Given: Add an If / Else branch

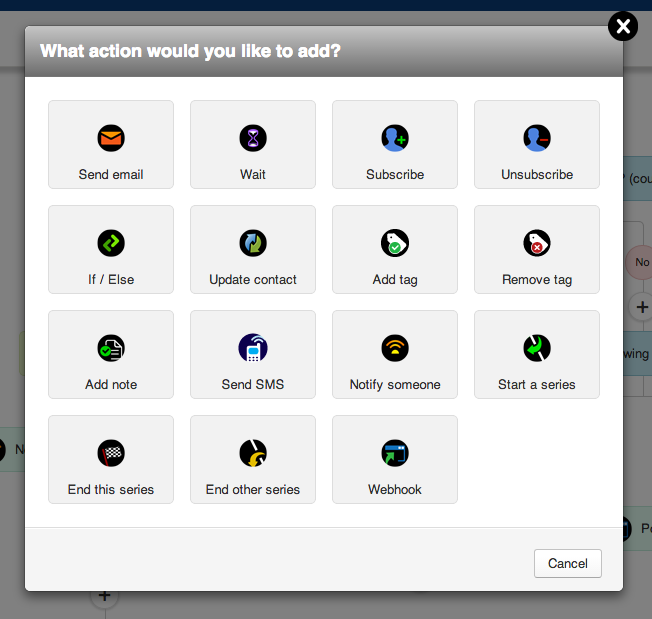Looking at the screenshot, I should pyautogui.click(x=111, y=249).
